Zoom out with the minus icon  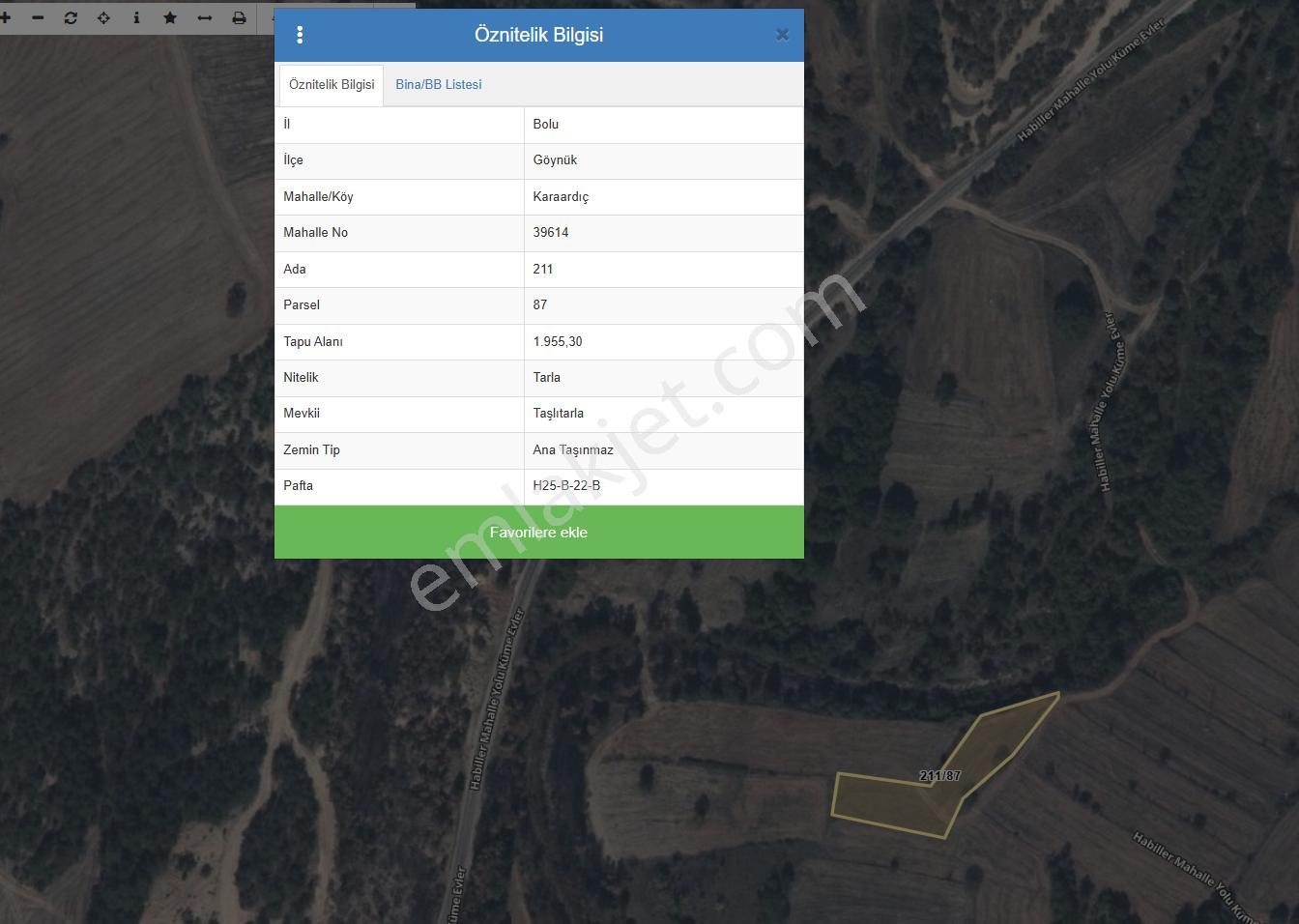pyautogui.click(x=38, y=17)
